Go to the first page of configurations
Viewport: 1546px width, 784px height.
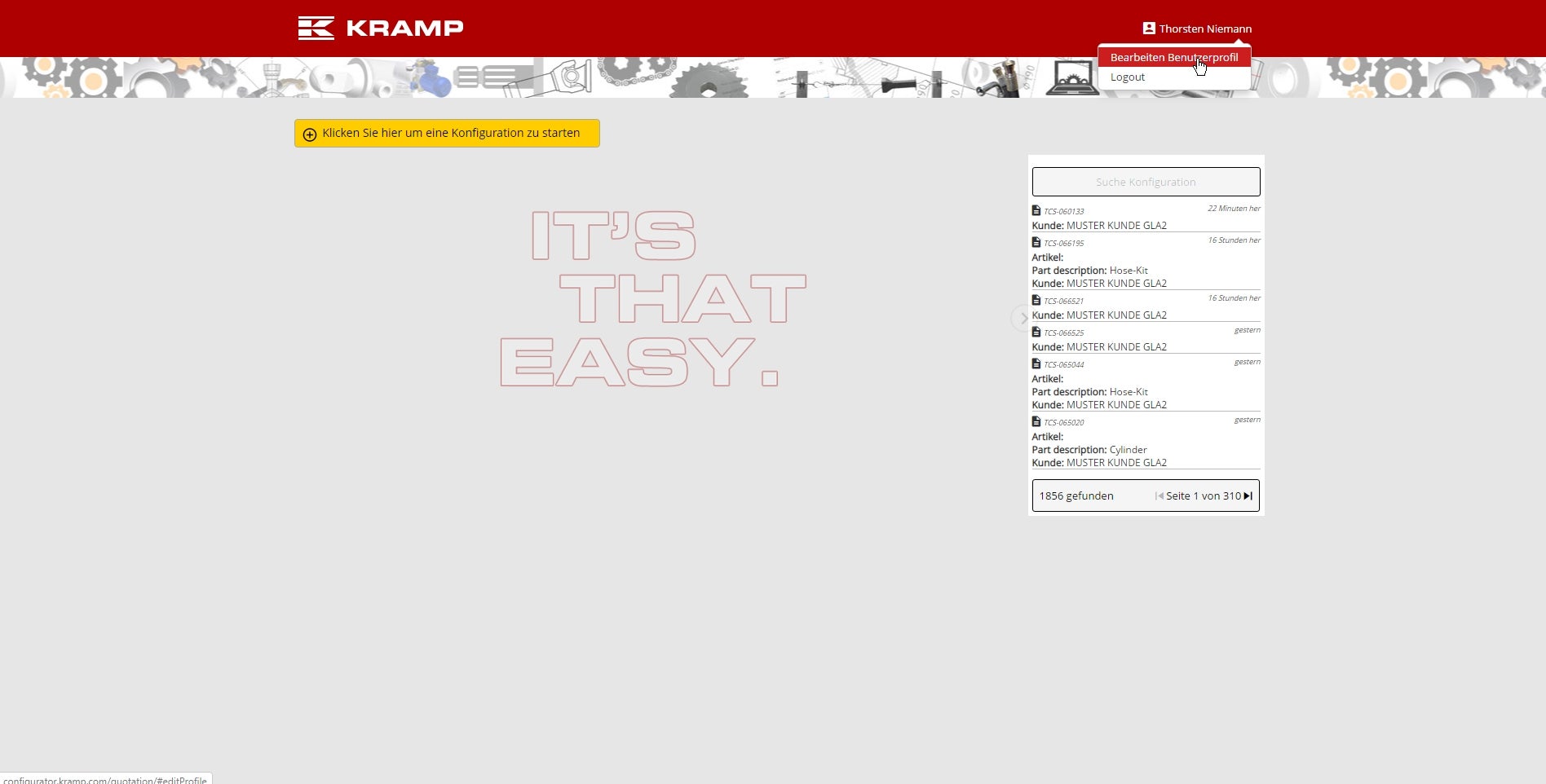click(1159, 496)
